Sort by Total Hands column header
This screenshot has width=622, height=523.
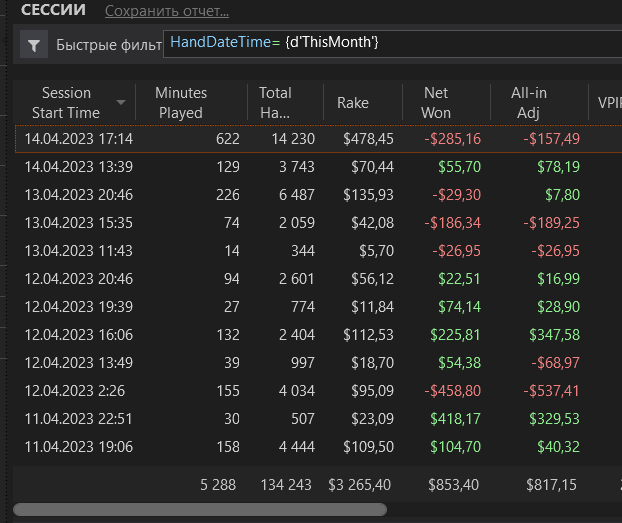275,103
